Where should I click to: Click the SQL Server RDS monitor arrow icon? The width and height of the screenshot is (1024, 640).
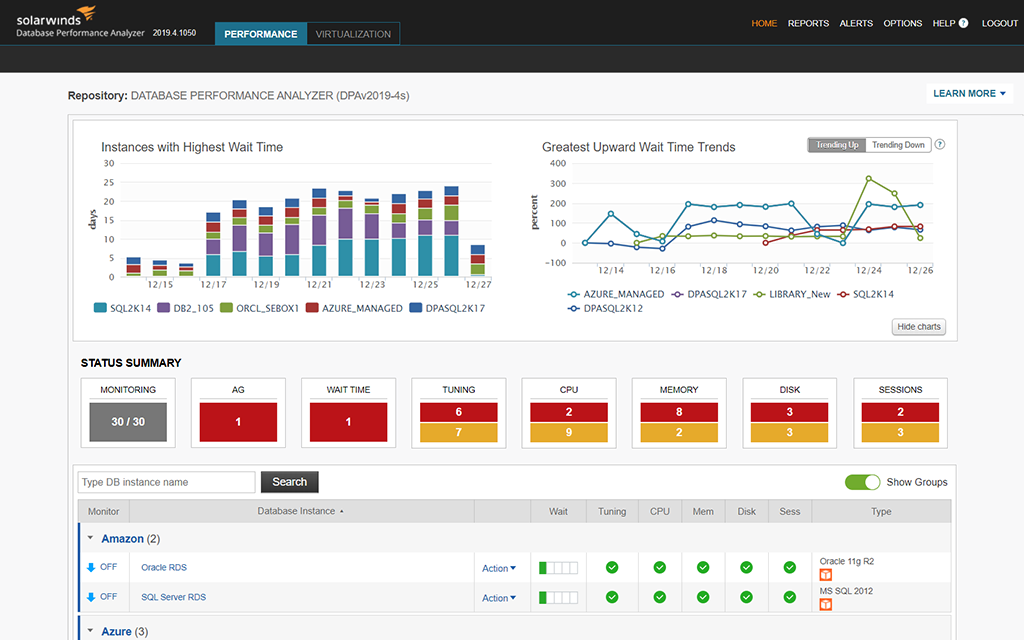[x=91, y=597]
